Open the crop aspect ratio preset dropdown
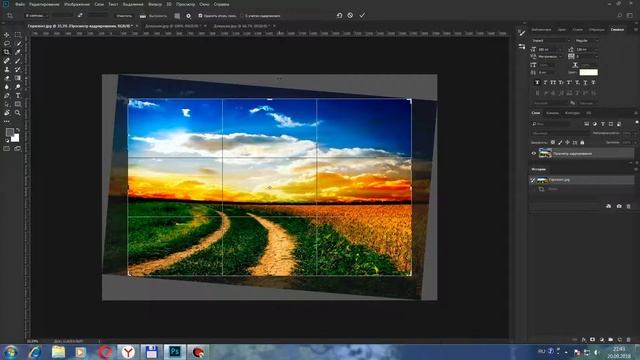 pyautogui.click(x=36, y=16)
